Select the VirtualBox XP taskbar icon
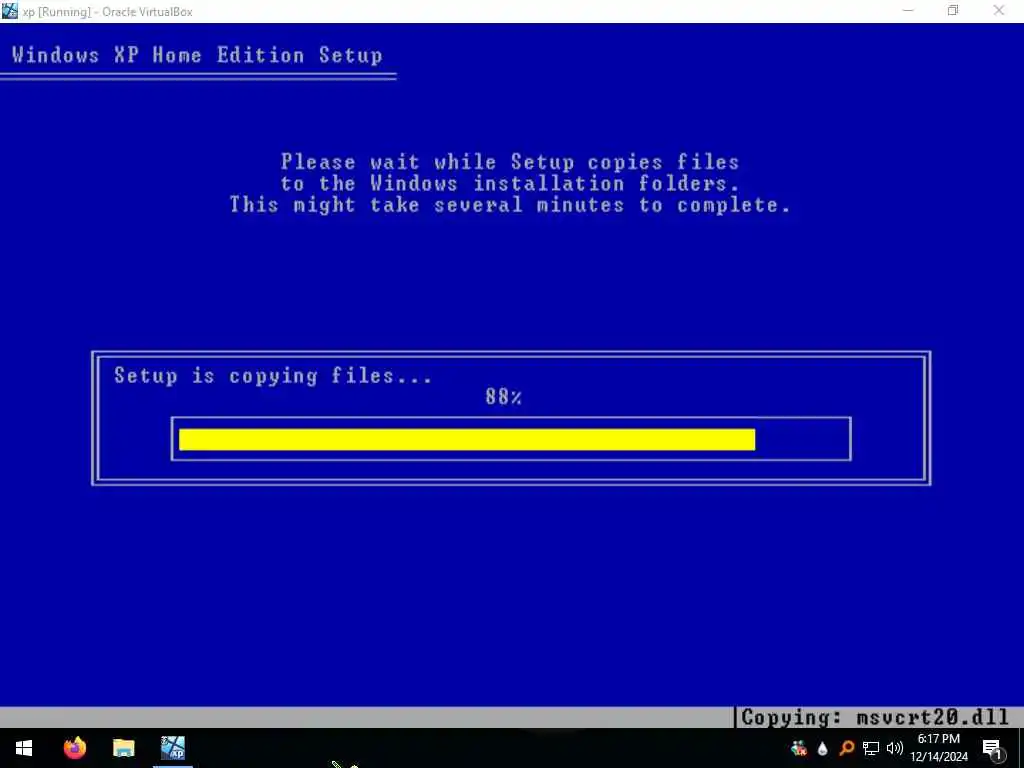Viewport: 1024px width, 768px height. [x=173, y=748]
